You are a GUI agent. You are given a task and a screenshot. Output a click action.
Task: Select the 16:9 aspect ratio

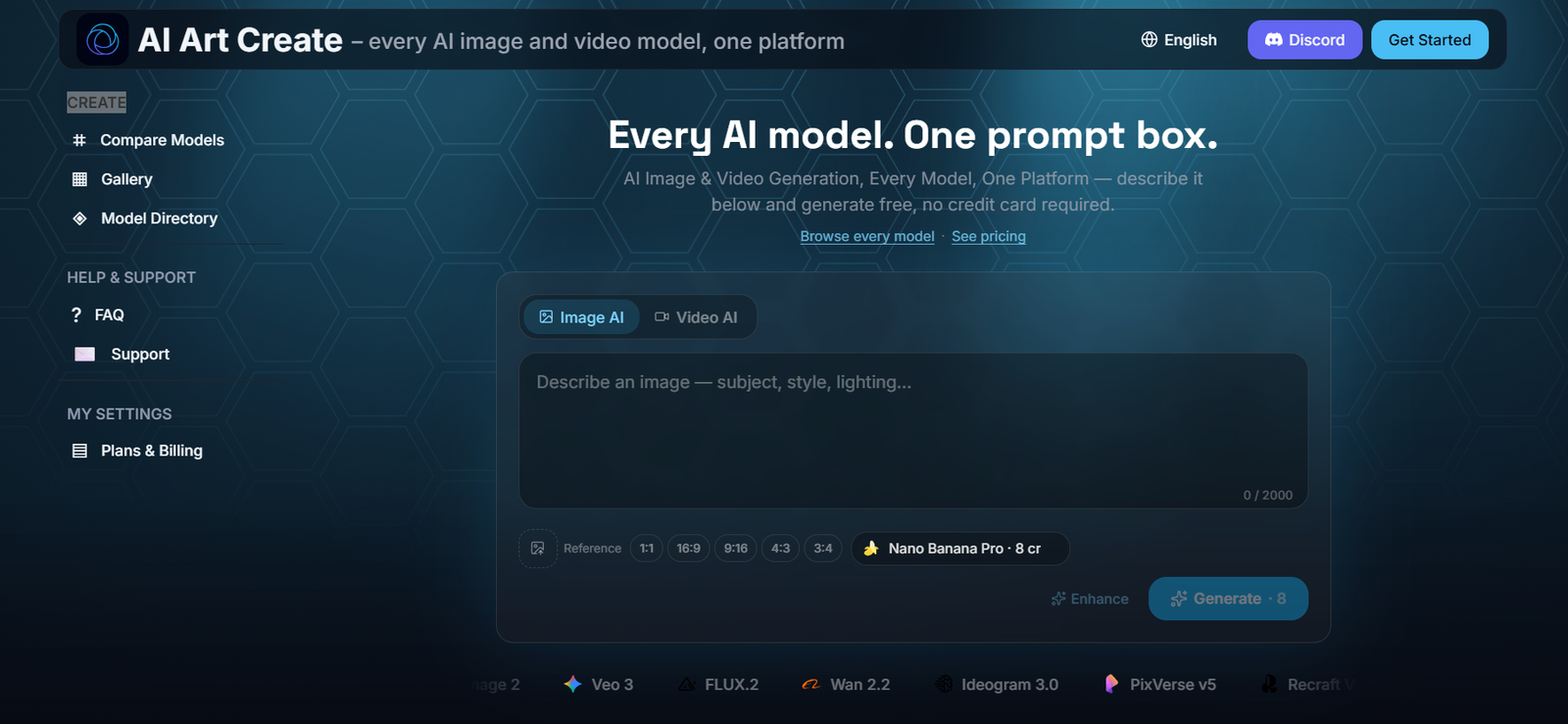coord(689,549)
